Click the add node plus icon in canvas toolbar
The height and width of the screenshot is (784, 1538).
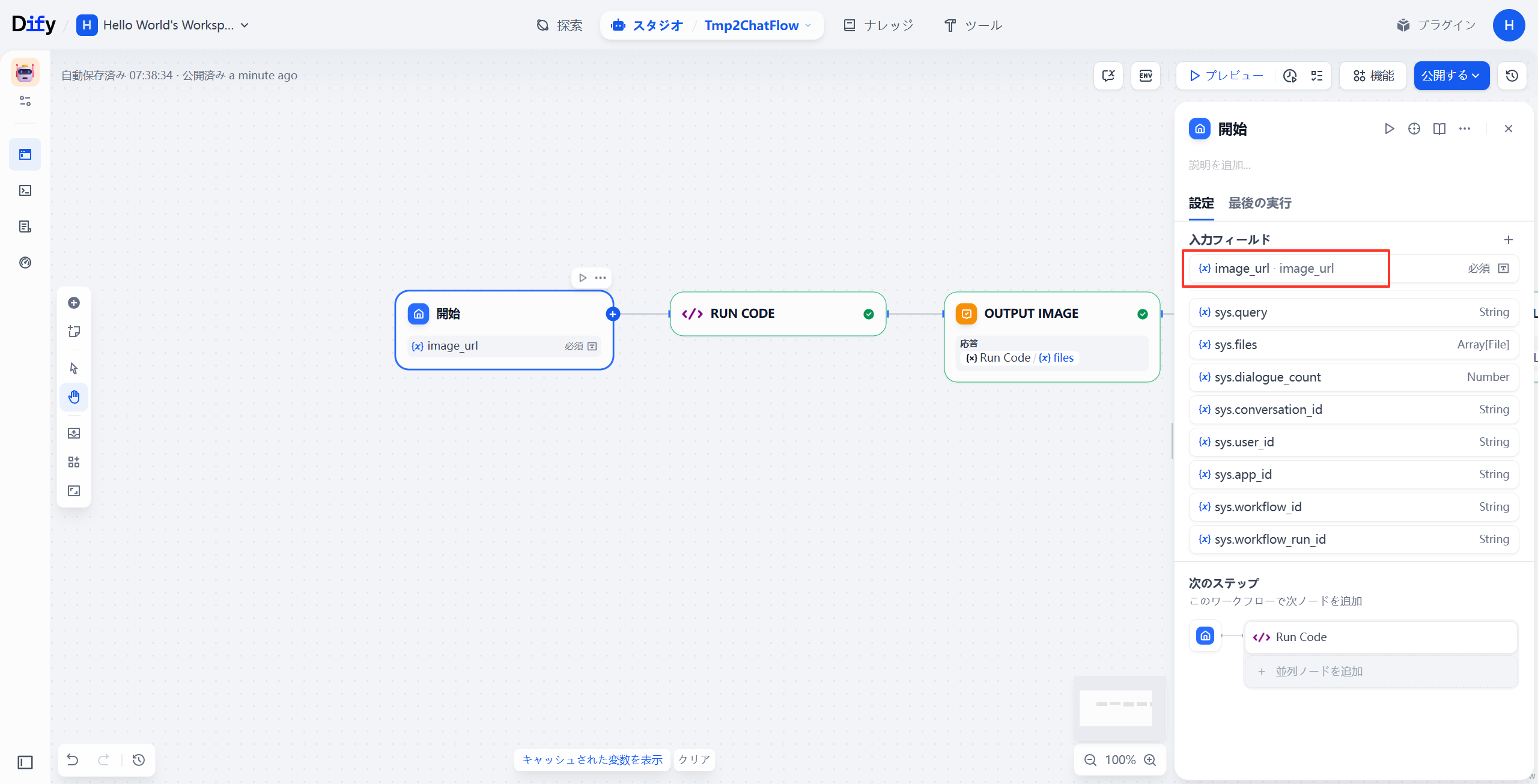click(74, 303)
